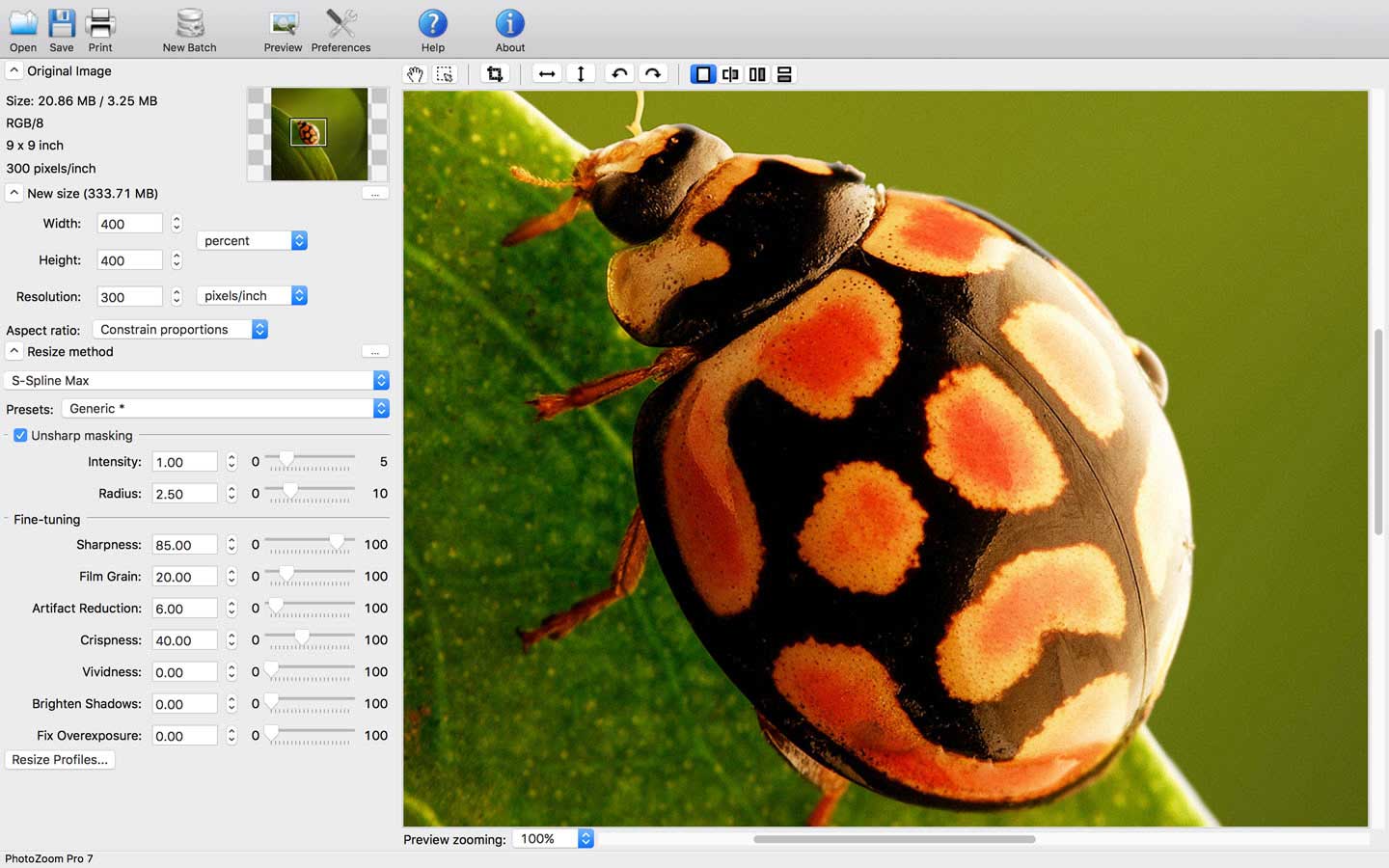Open the Constrain proportions aspect ratio dropdown
The width and height of the screenshot is (1389, 868).
tap(180, 329)
